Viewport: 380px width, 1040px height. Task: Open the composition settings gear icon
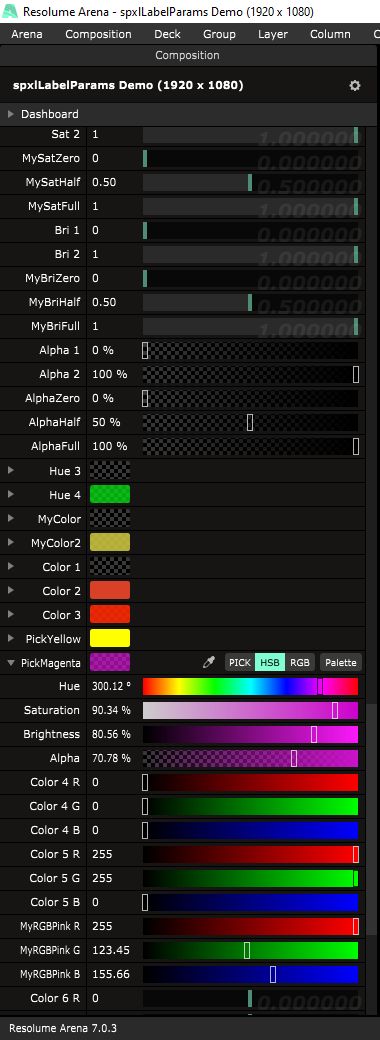(355, 86)
